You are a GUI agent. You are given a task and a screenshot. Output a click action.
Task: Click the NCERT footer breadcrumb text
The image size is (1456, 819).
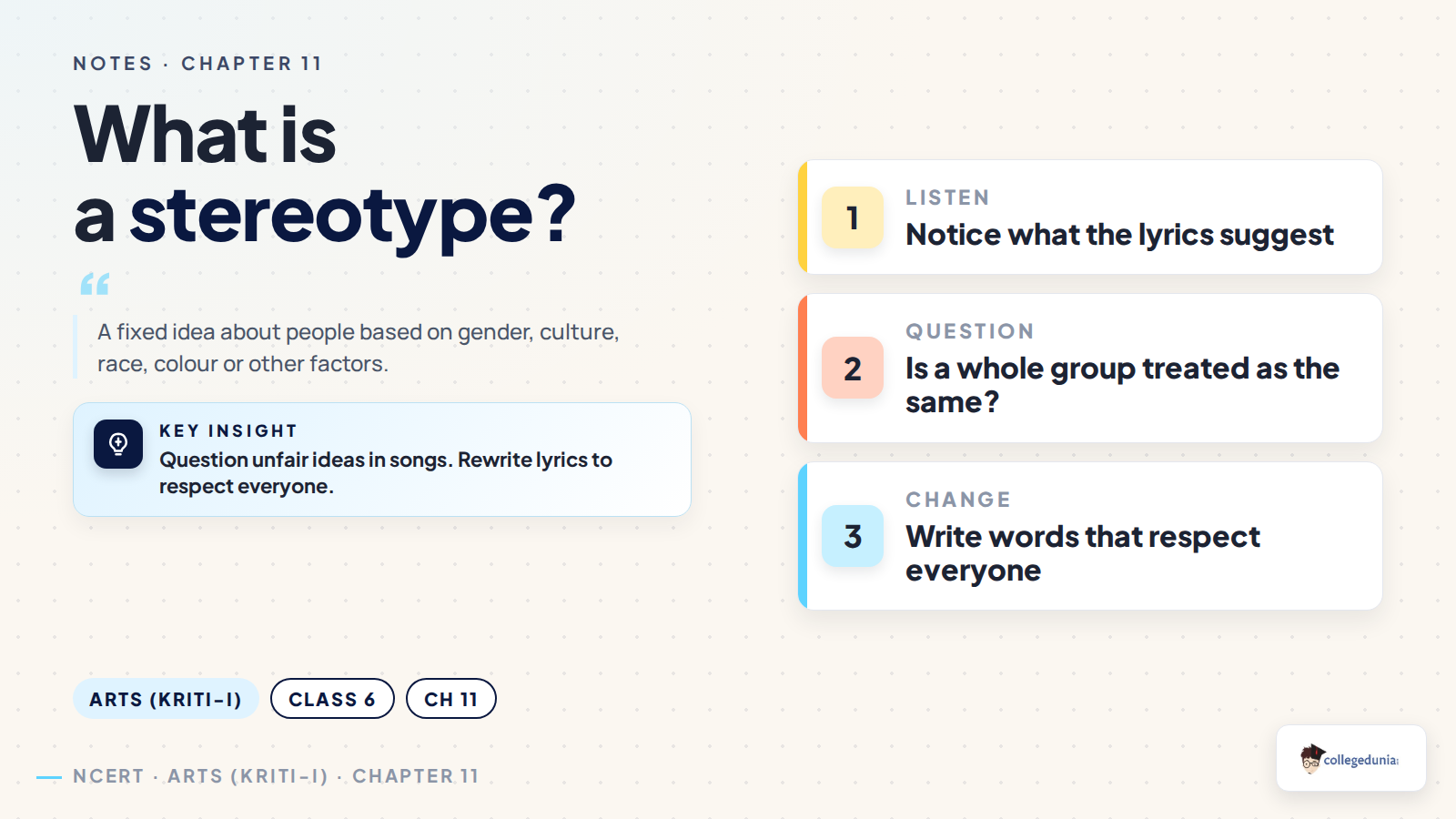point(276,776)
